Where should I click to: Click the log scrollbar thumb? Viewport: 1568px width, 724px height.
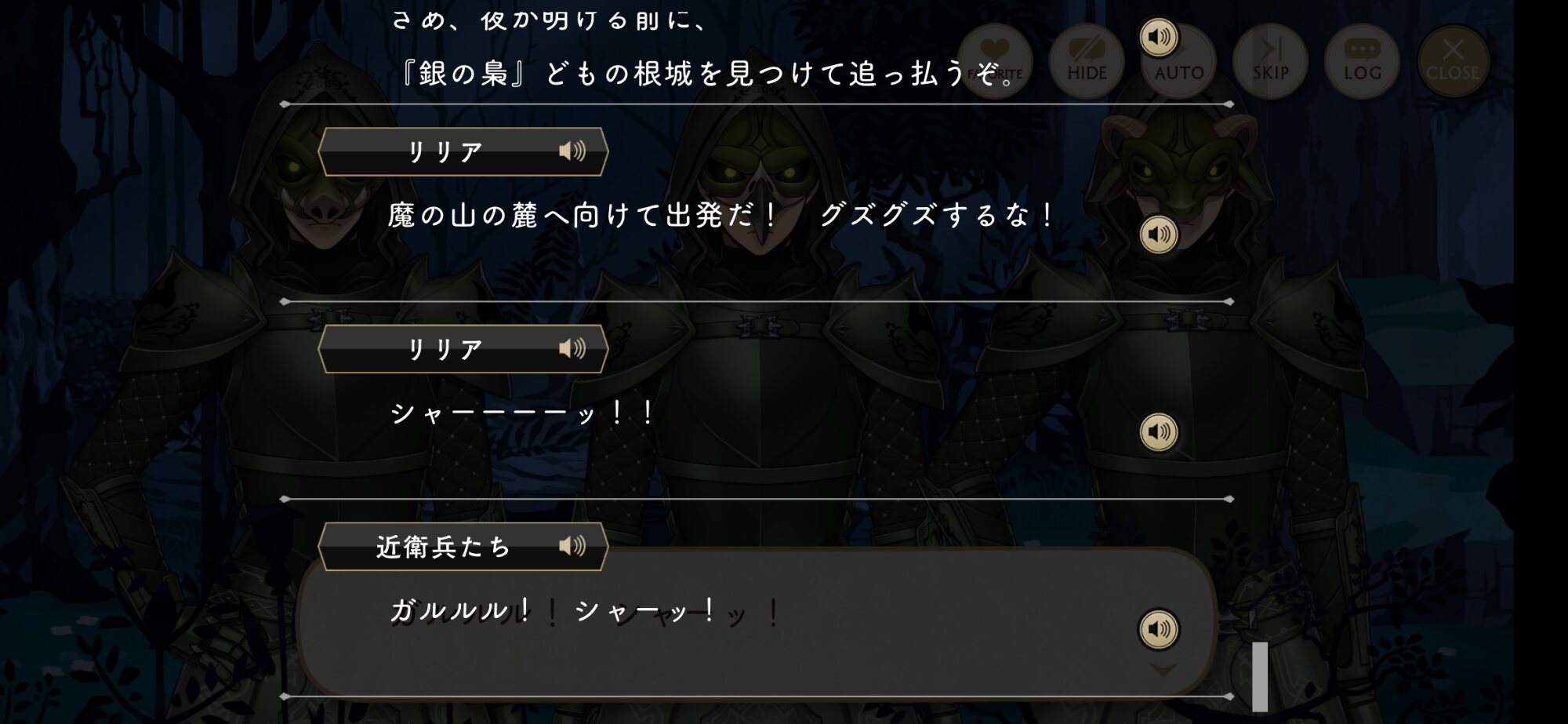(x=1260, y=677)
